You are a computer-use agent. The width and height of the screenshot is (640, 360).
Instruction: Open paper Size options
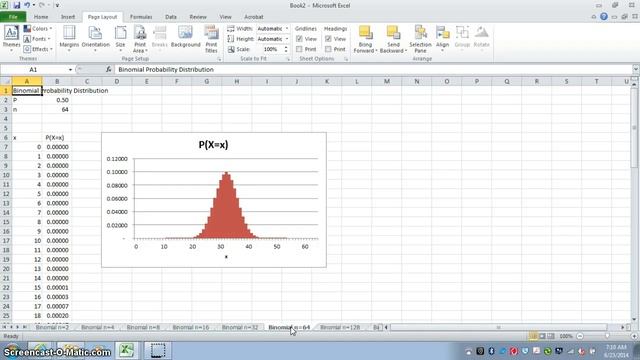[x=120, y=38]
